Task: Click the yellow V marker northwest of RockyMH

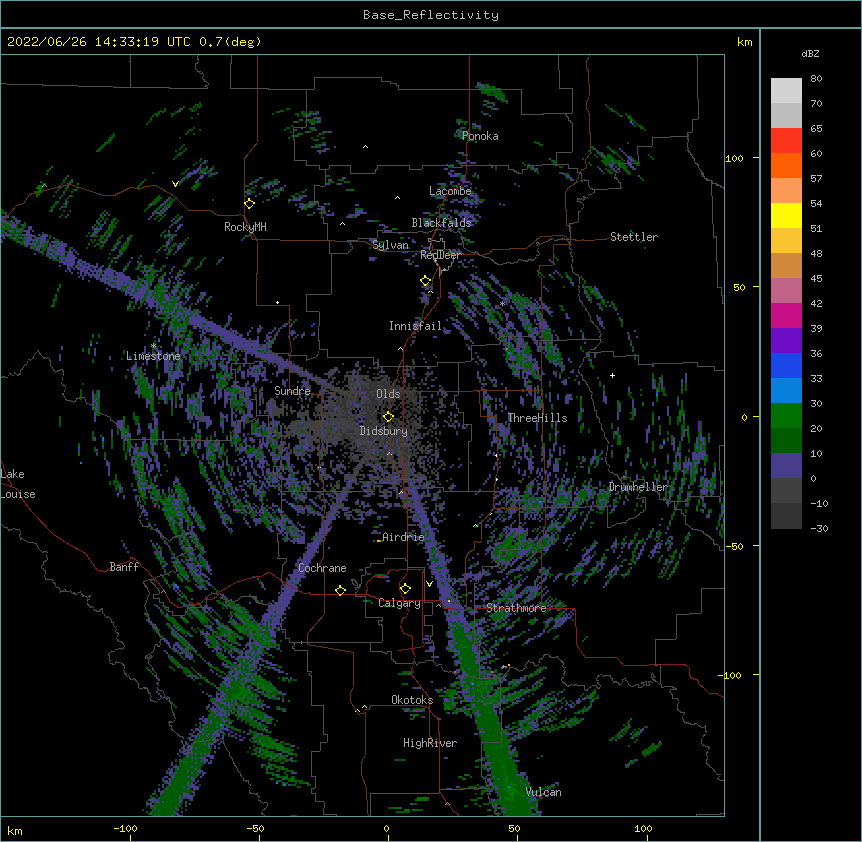Action: (175, 184)
